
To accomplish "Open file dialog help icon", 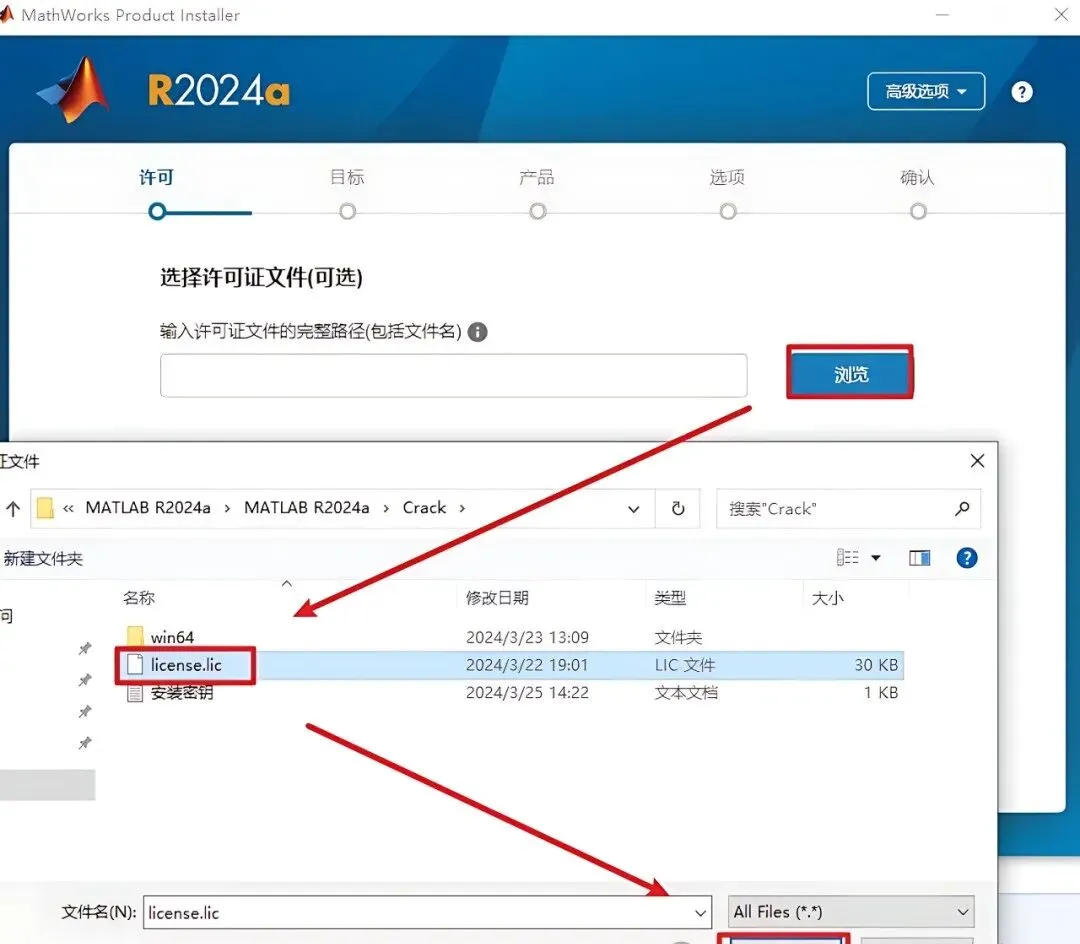I will 967,558.
